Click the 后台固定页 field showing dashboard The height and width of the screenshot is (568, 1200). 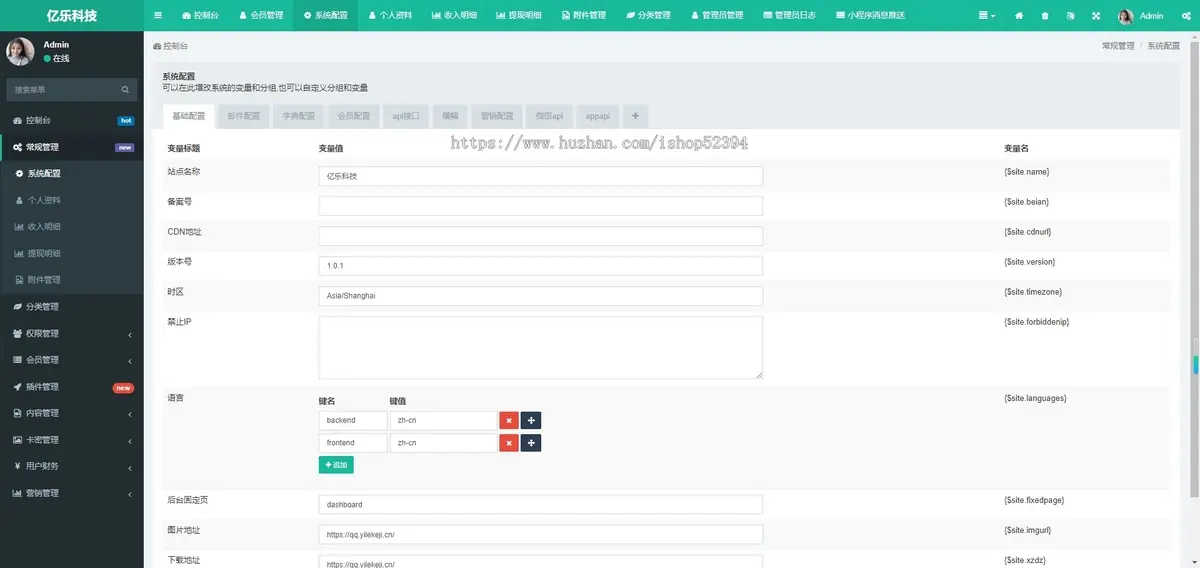click(540, 505)
